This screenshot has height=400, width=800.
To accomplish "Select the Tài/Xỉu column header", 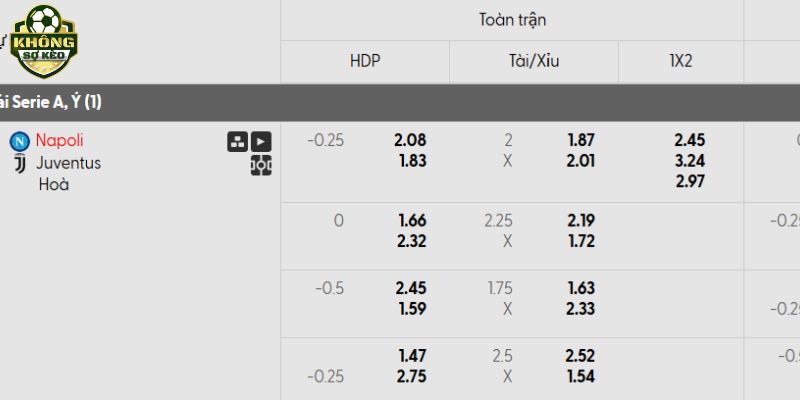I will 534,60.
